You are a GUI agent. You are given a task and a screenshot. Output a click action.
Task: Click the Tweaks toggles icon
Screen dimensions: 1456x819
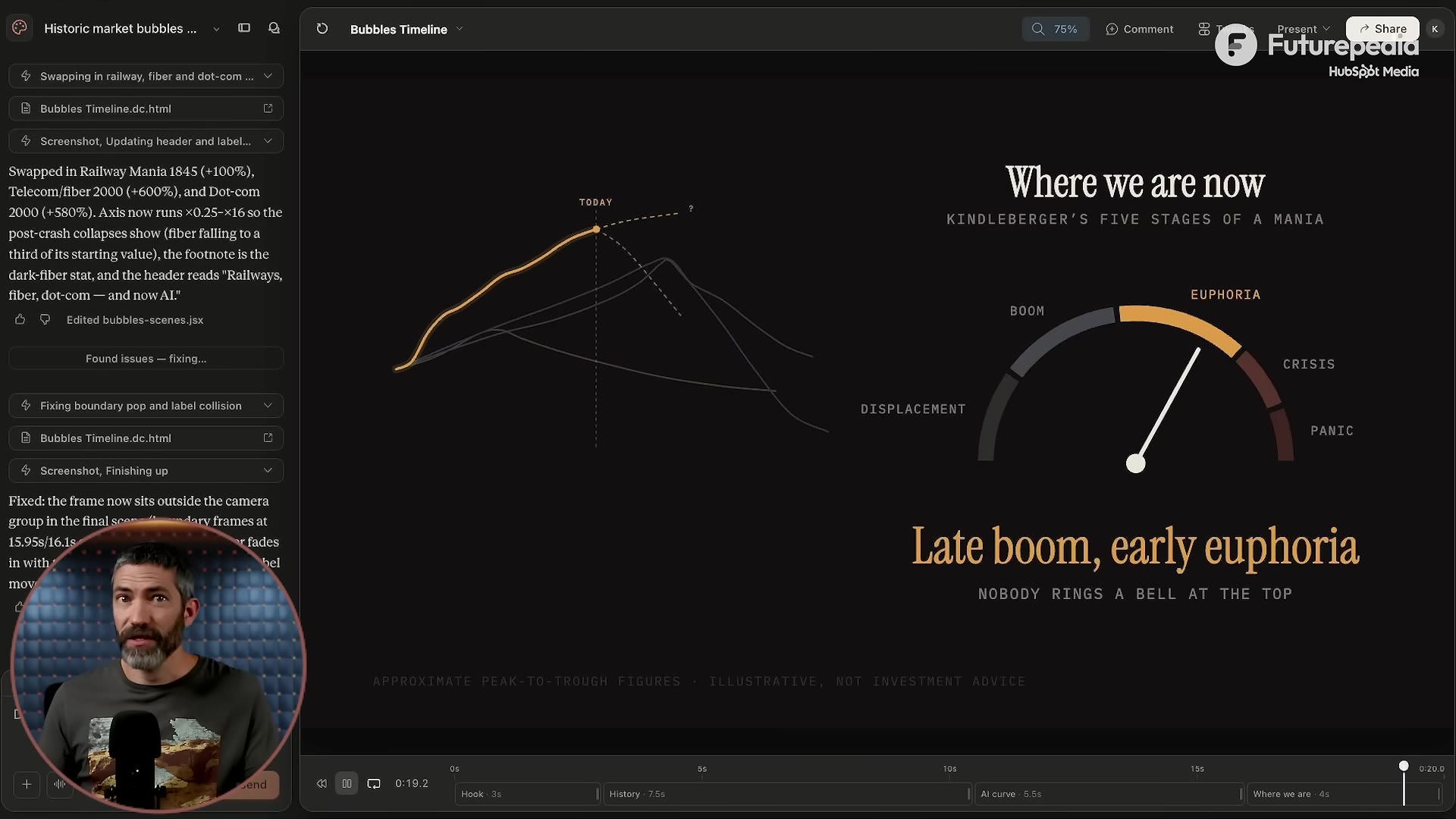tap(1204, 29)
